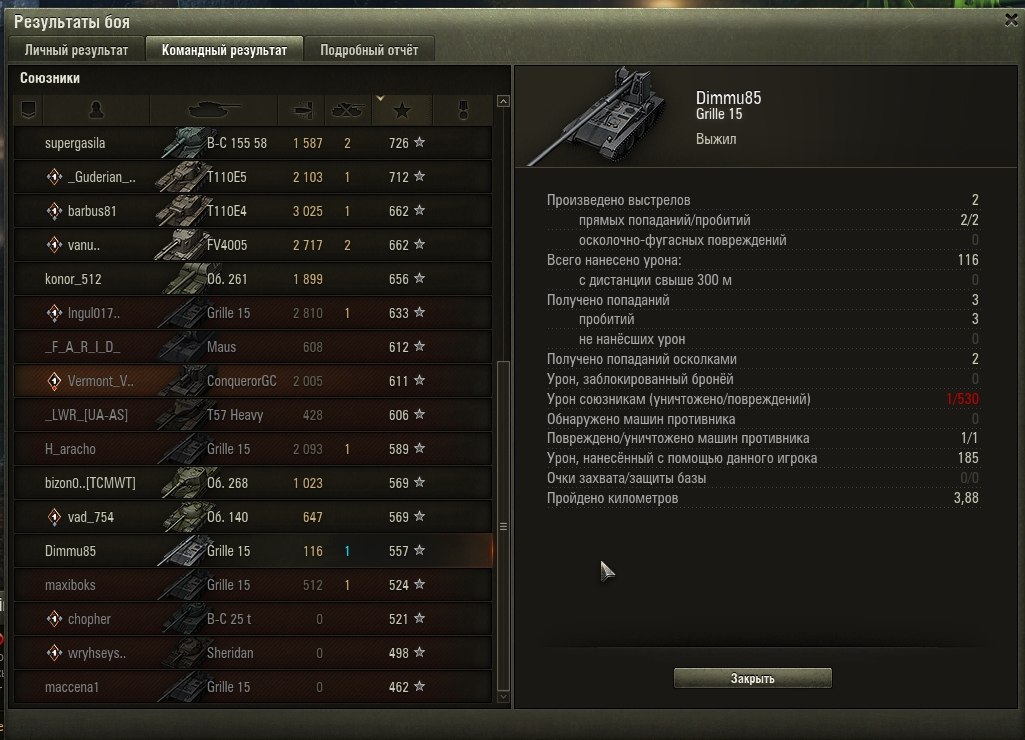
Task: Sort allies by player name icon
Action: point(96,110)
